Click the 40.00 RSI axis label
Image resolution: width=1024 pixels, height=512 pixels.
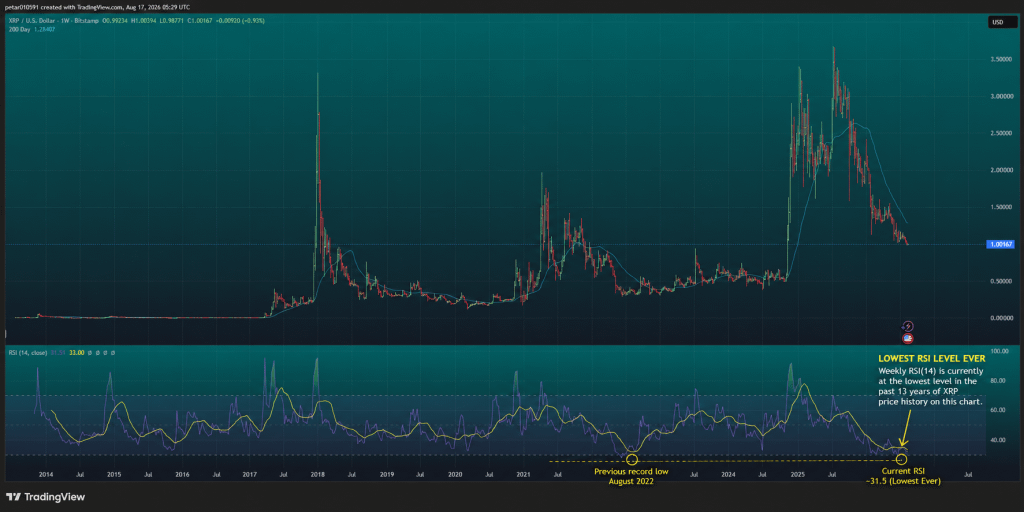tap(1000, 440)
